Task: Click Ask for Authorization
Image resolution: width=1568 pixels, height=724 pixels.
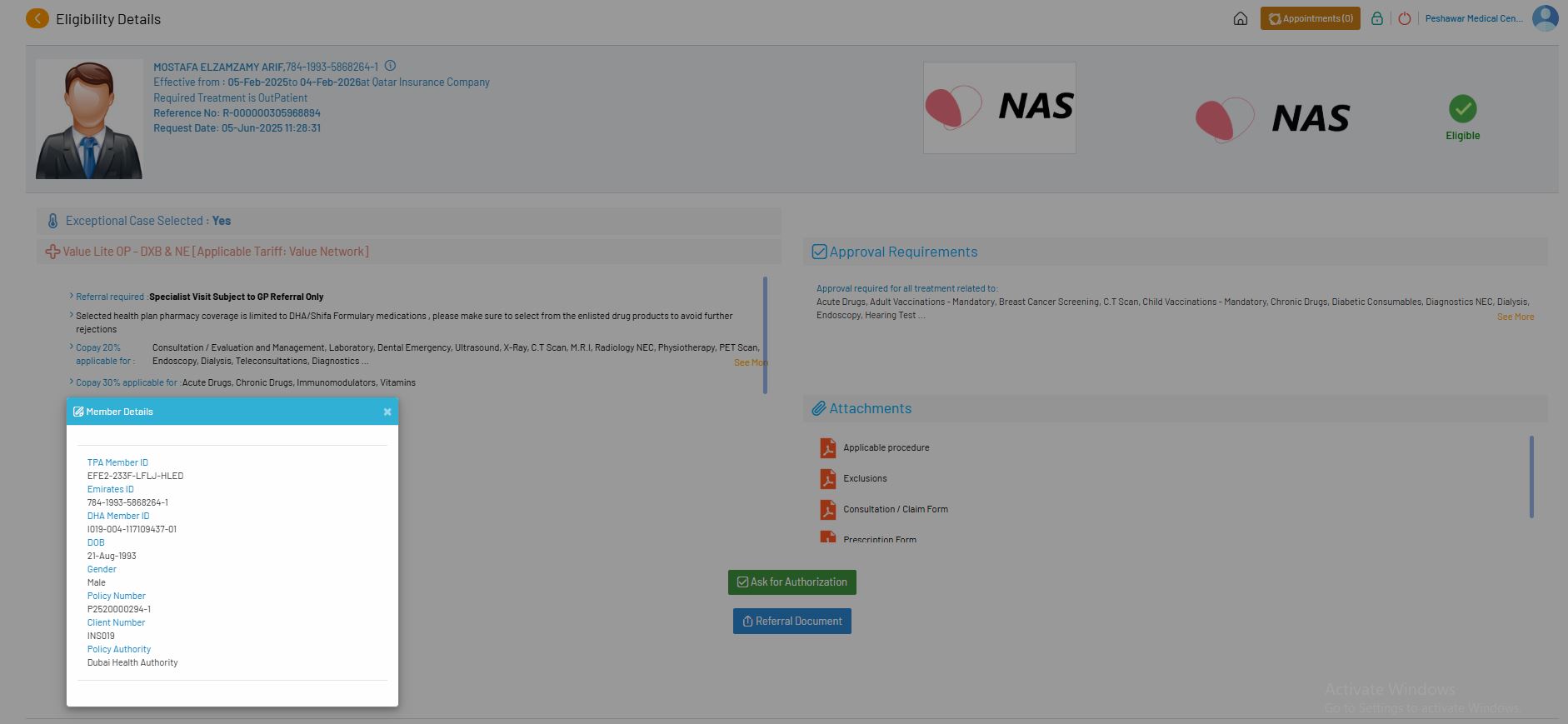Action: coord(792,582)
